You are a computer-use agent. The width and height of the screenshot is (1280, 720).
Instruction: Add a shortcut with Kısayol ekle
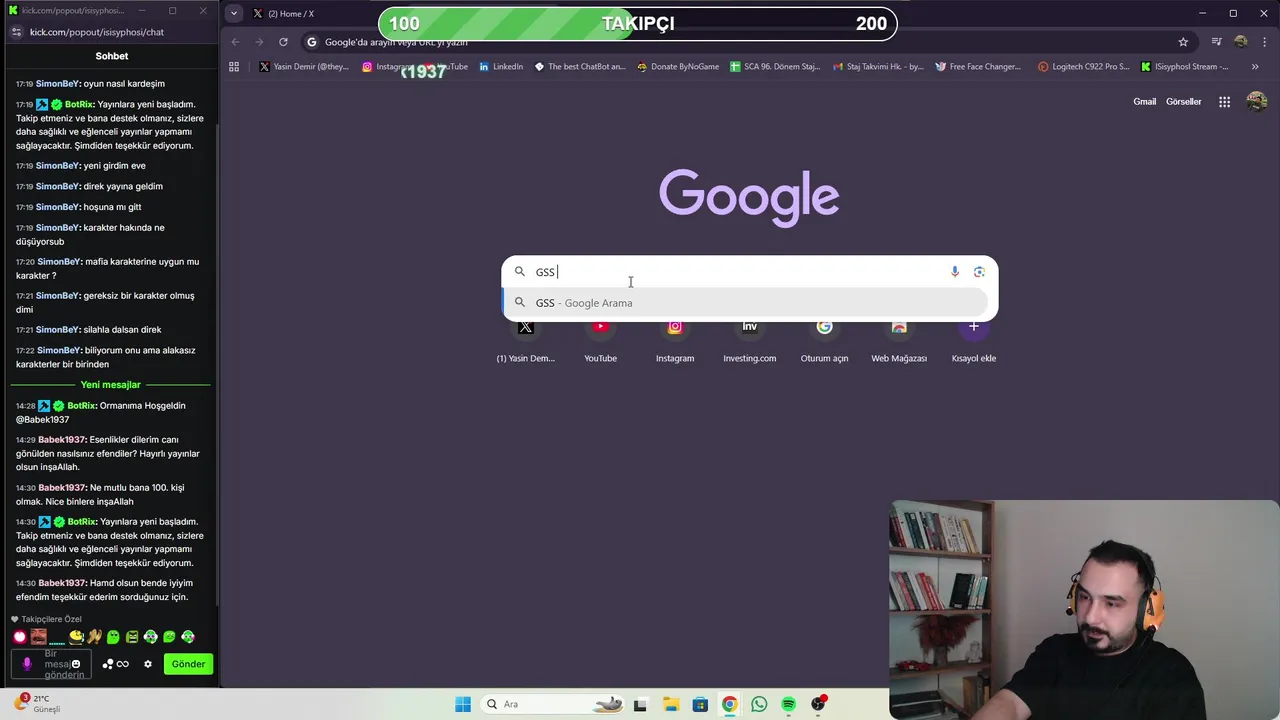pos(973,340)
